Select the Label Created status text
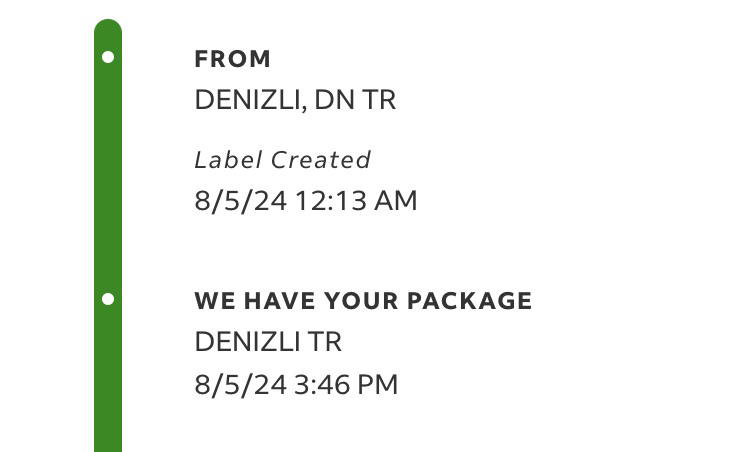Screen dimensions: 748x452 tap(282, 160)
